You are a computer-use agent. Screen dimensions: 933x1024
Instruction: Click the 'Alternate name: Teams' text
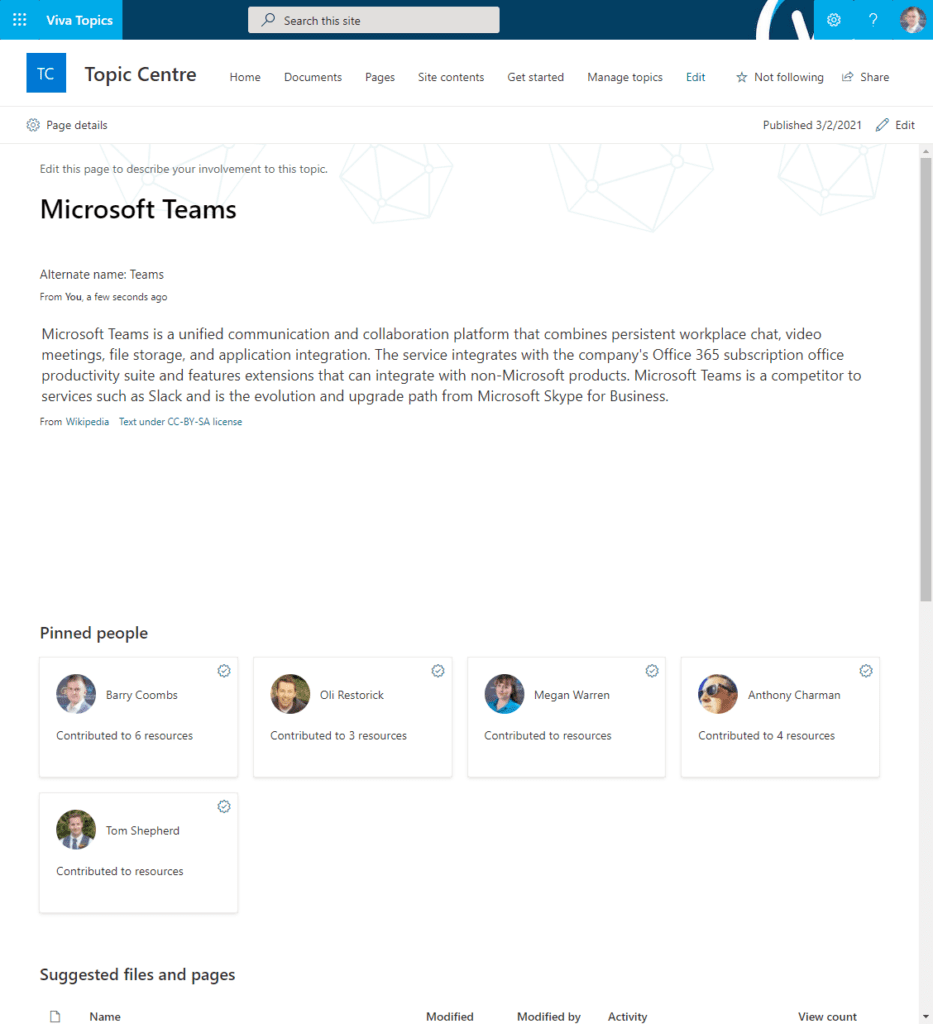click(x=102, y=274)
